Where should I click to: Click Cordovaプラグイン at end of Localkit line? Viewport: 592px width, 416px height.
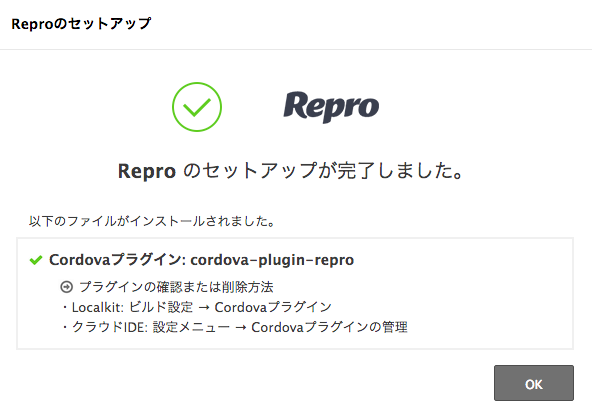[273, 307]
